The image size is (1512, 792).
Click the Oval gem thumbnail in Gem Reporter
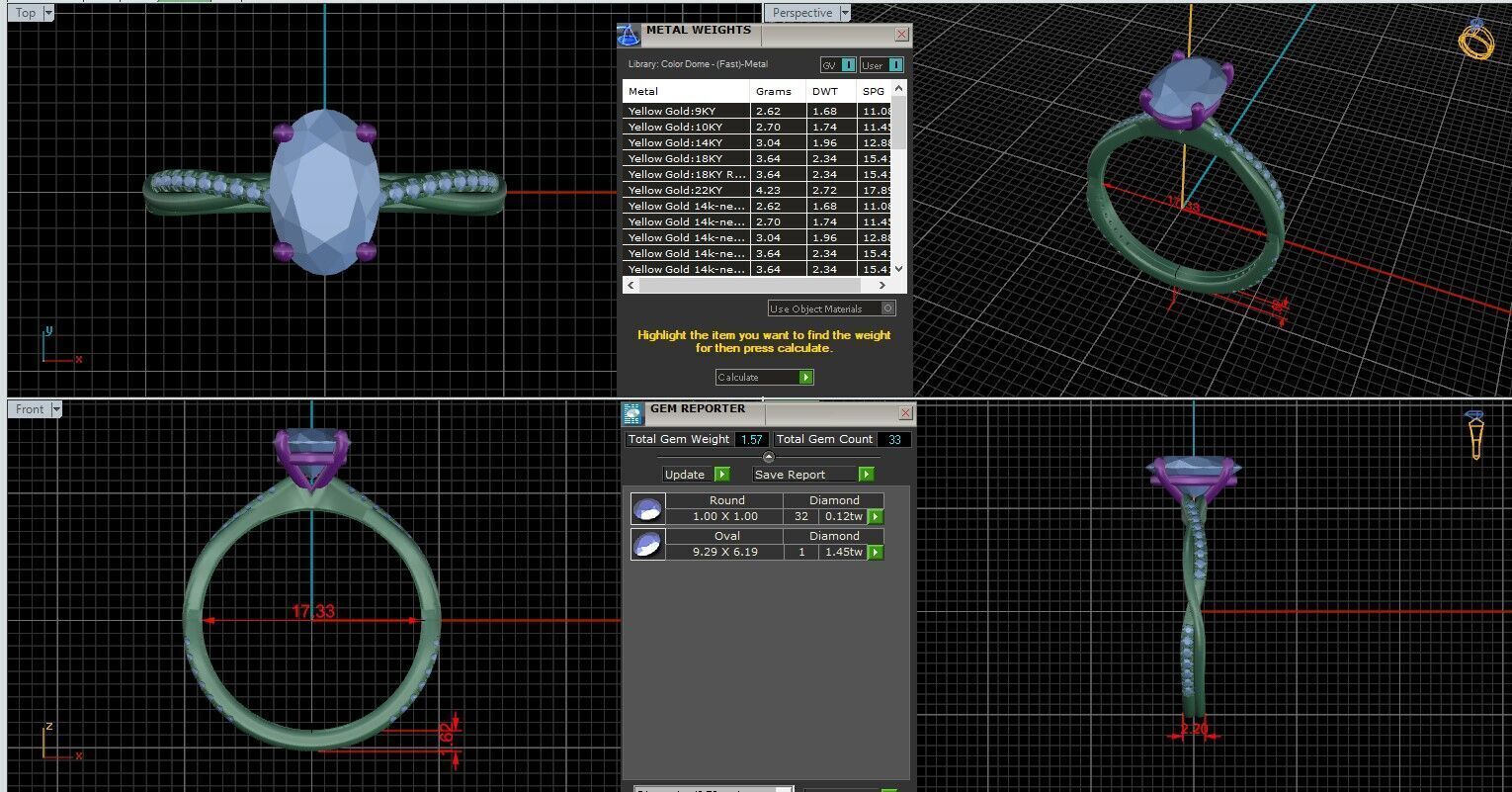648,544
